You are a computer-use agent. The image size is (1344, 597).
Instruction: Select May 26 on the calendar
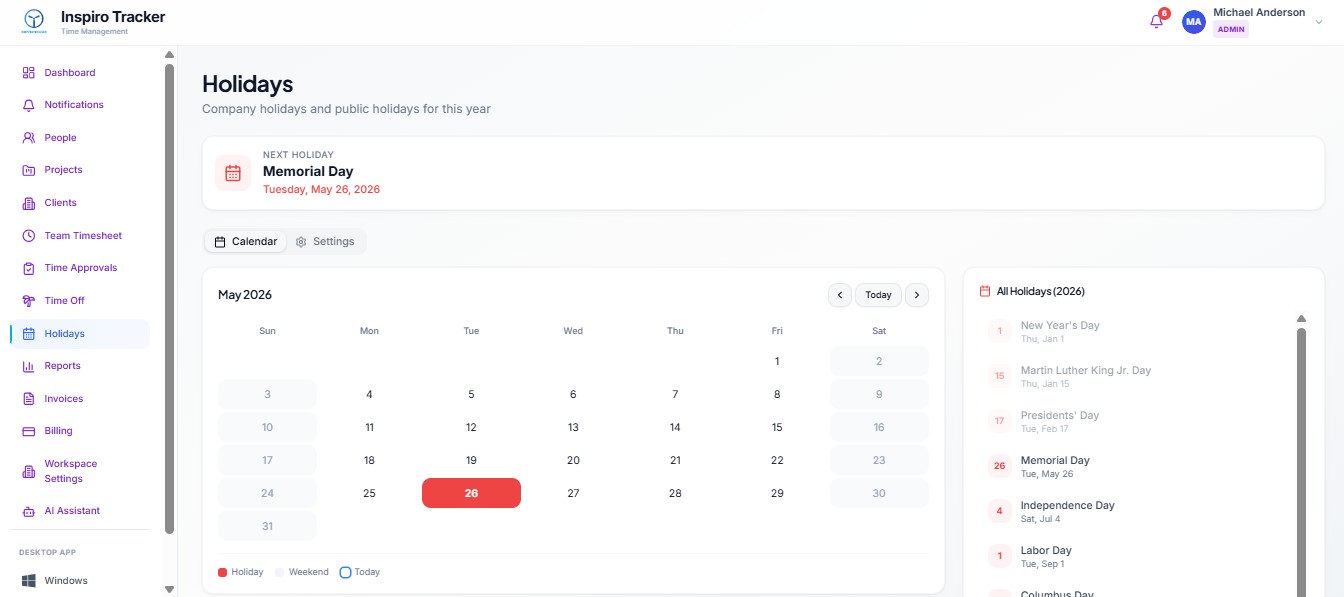tap(471, 493)
